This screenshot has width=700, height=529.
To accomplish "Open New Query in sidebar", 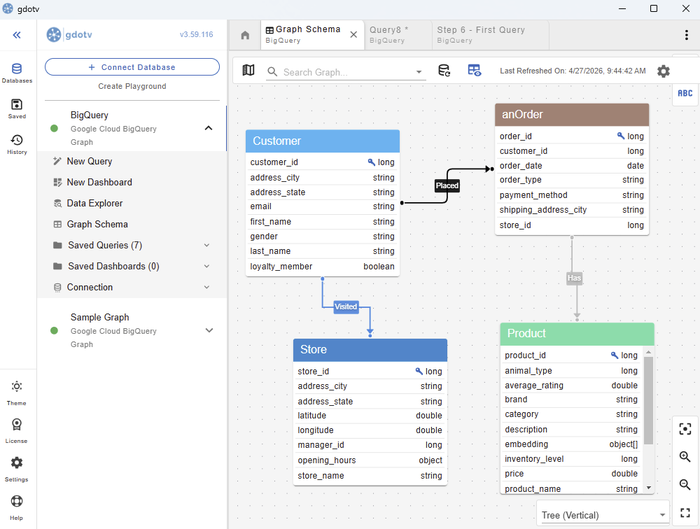I will tap(89, 161).
